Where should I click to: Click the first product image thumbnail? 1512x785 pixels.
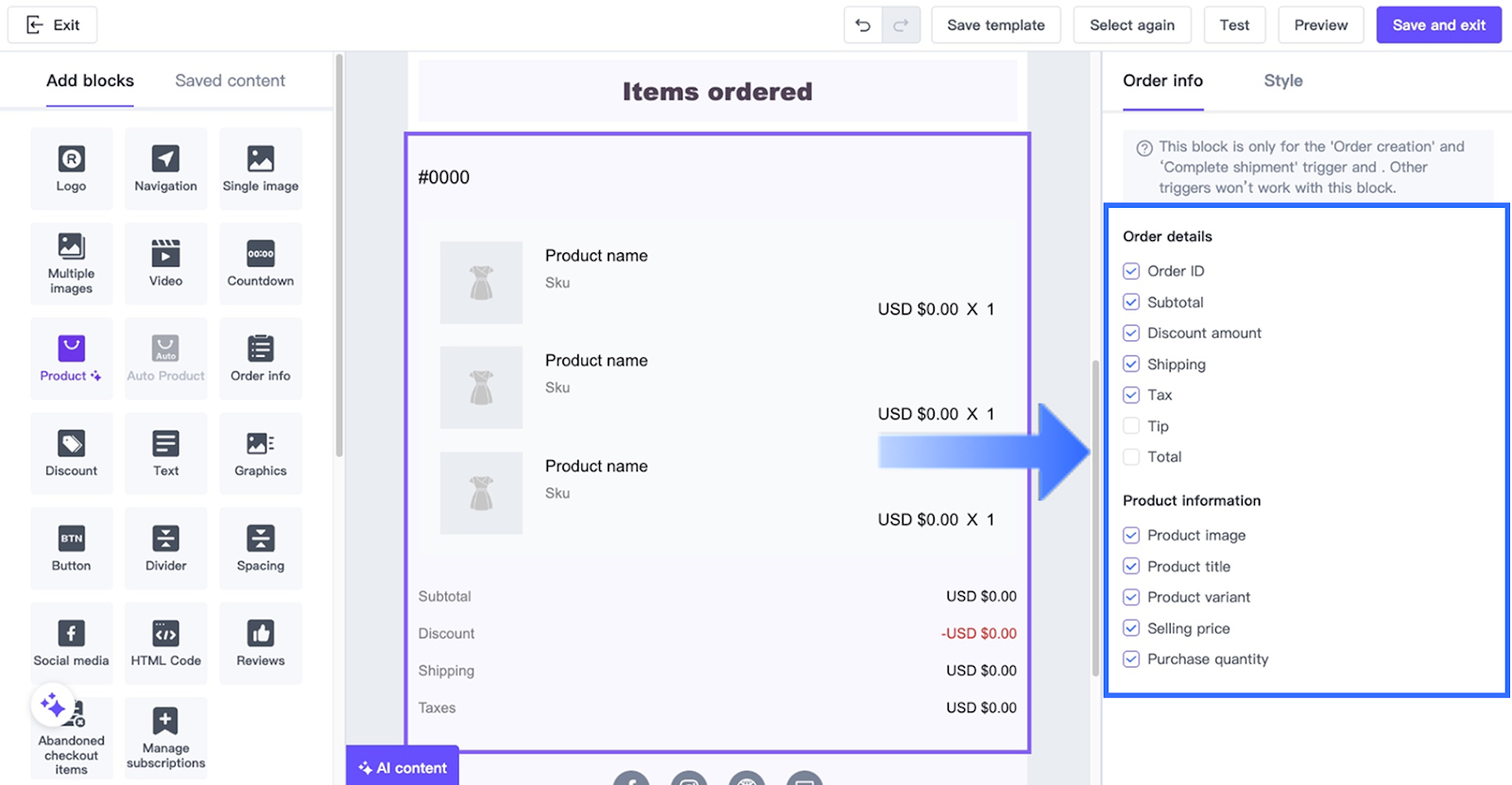(x=481, y=282)
